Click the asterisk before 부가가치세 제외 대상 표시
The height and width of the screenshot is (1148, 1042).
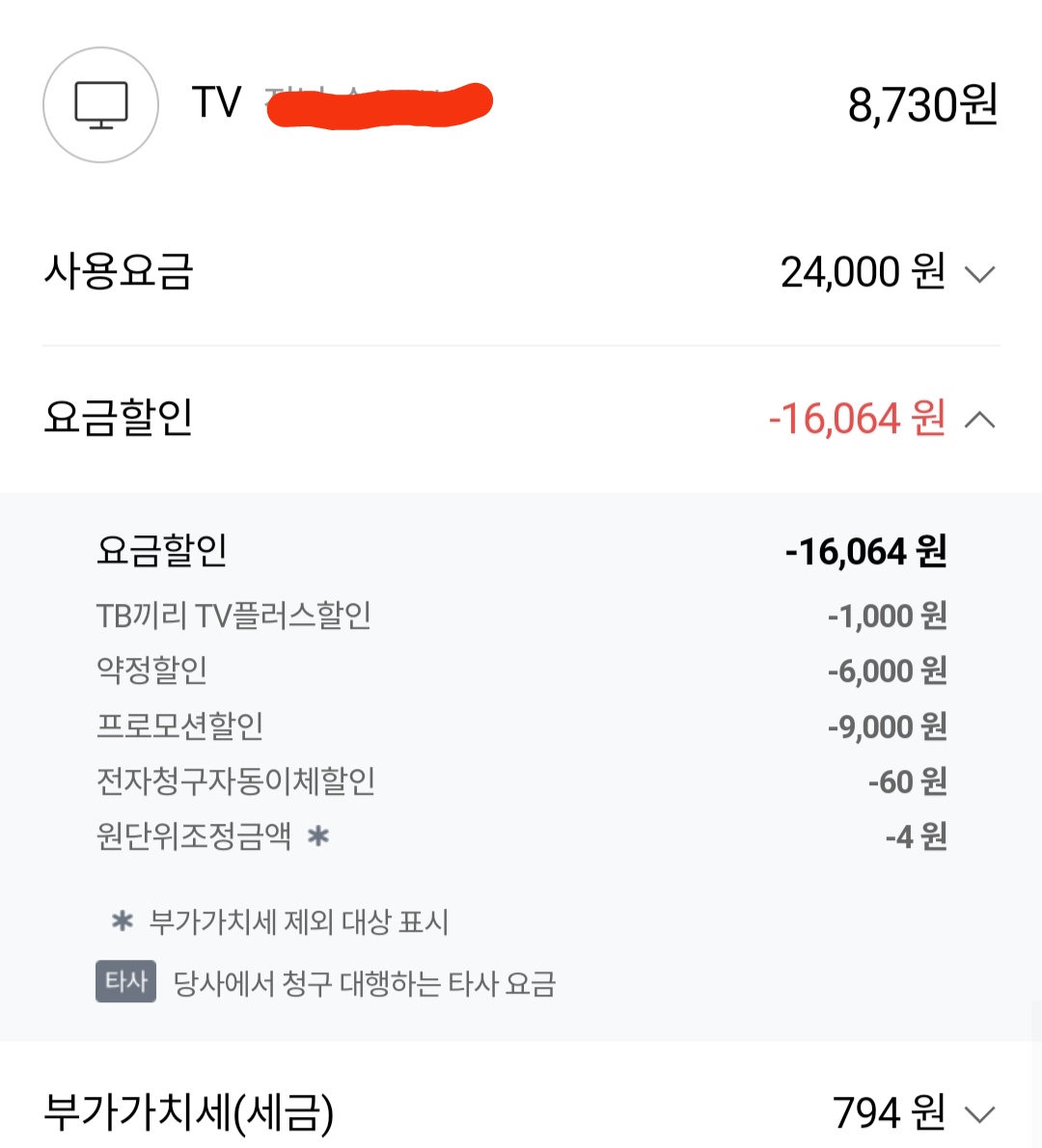point(123,921)
